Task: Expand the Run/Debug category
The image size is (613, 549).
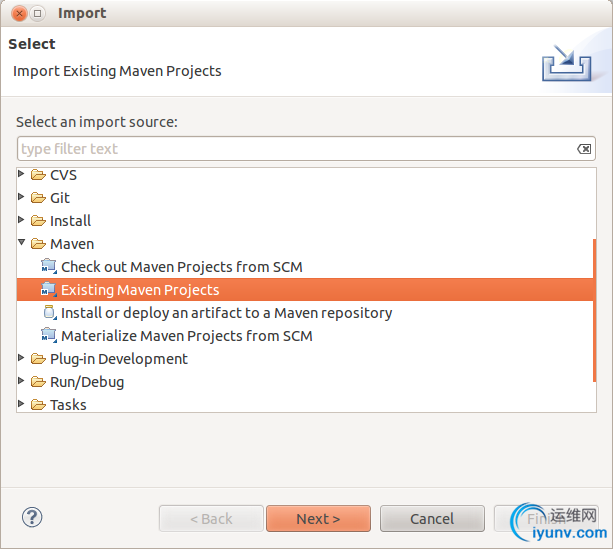Action: [22, 382]
